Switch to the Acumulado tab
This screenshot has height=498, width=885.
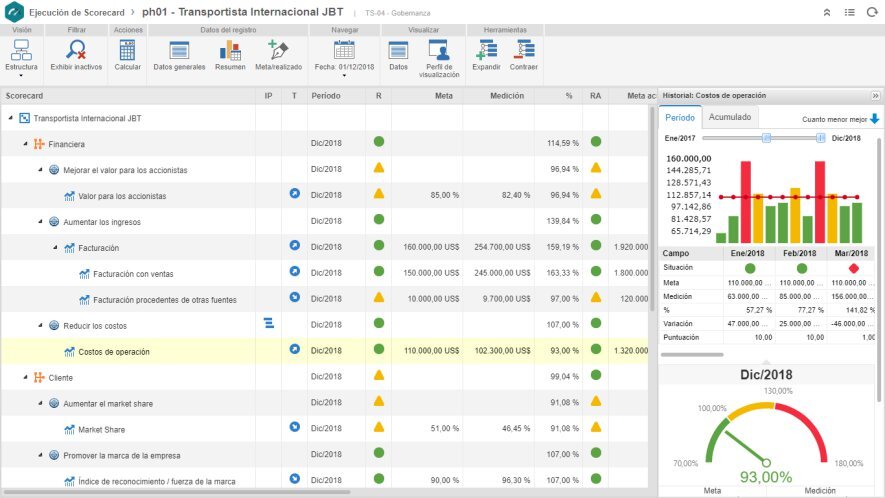[x=728, y=117]
